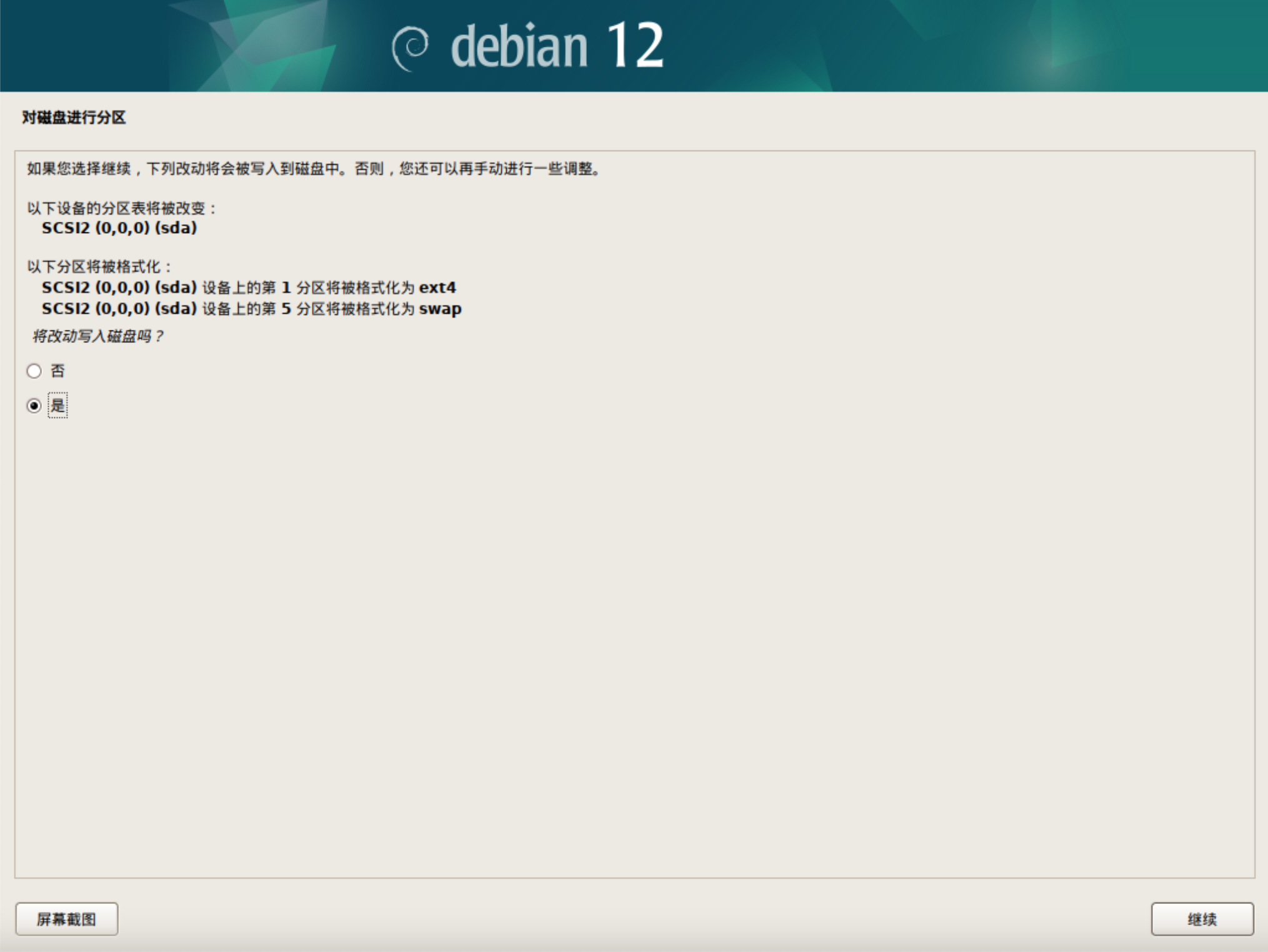Image resolution: width=1268 pixels, height=952 pixels.
Task: Click the 将改动写入磁盘吗？ question text
Action: point(97,336)
